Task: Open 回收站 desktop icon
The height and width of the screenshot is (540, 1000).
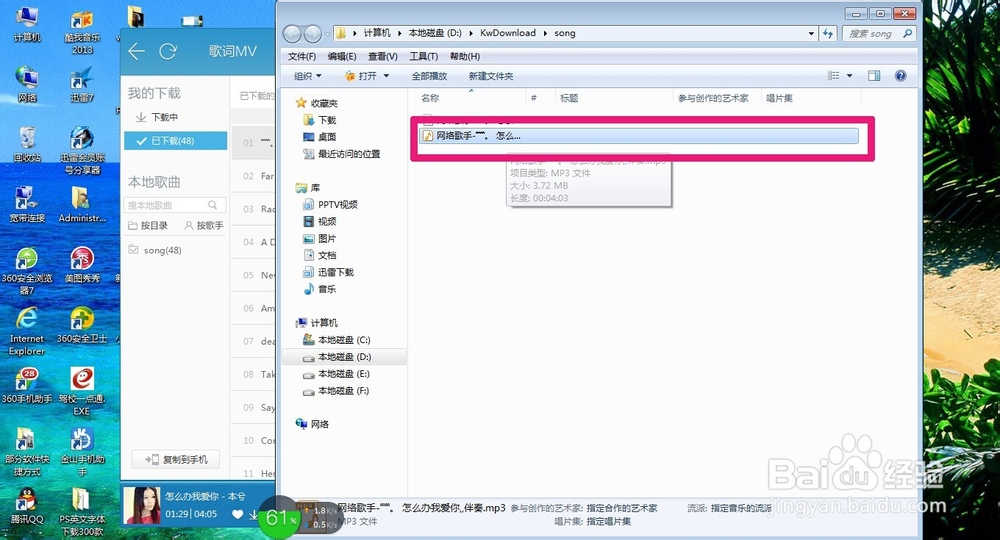Action: pyautogui.click(x=27, y=144)
